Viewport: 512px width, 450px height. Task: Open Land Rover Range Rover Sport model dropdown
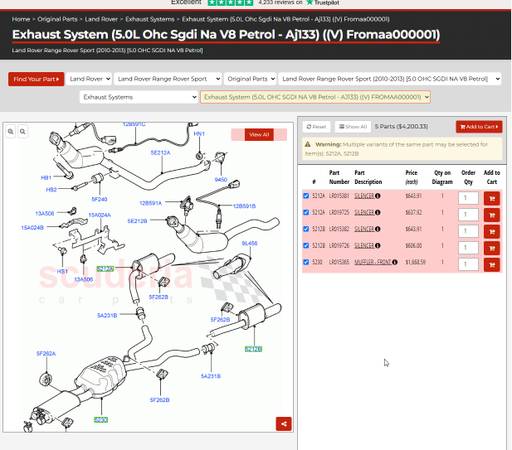(168, 79)
